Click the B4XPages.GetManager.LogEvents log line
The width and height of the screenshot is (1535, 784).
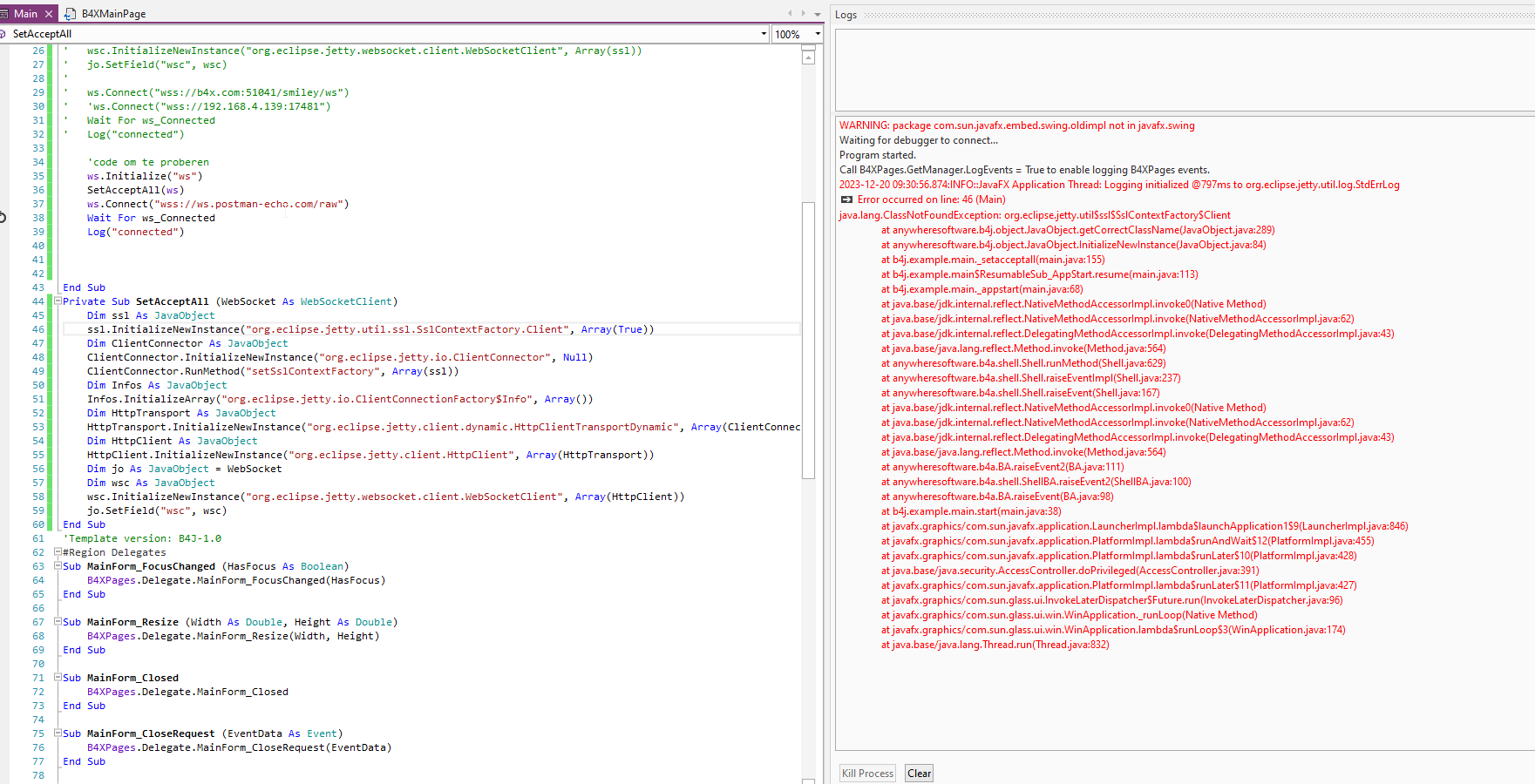(1025, 170)
